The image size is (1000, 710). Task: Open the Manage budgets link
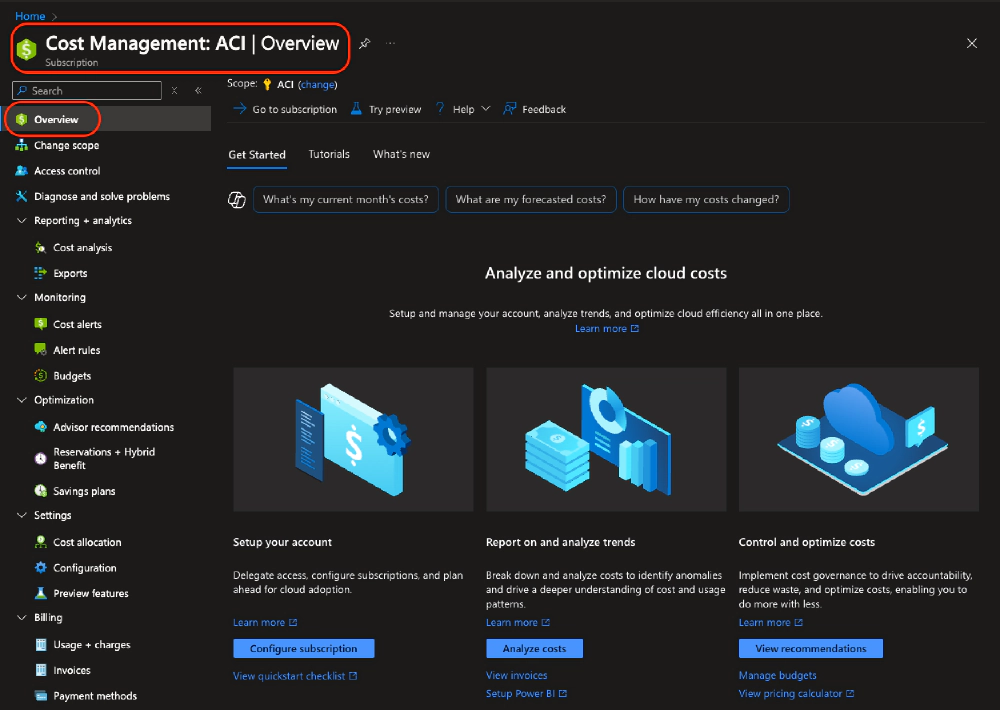pyautogui.click(x=777, y=675)
